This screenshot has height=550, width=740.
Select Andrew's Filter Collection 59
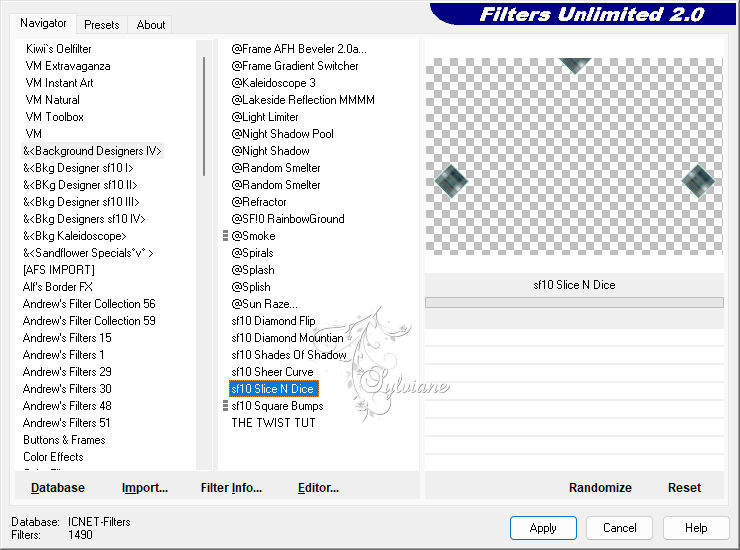[89, 321]
